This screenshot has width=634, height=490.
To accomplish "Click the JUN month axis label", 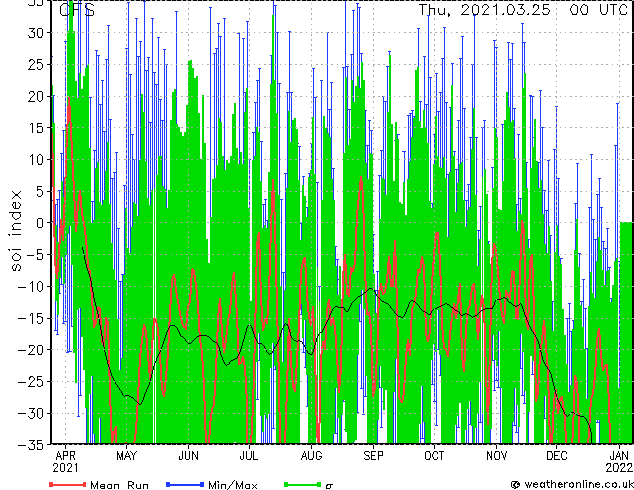I will (188, 456).
